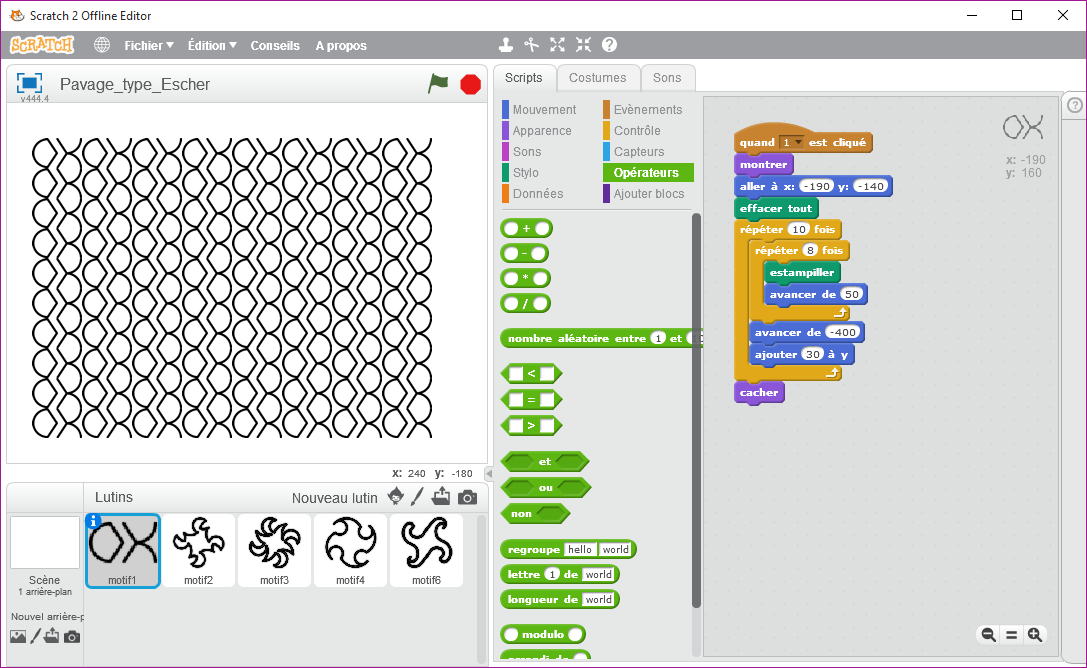Switch to the Sons tab
Screen dimensions: 1087x668
click(x=667, y=78)
